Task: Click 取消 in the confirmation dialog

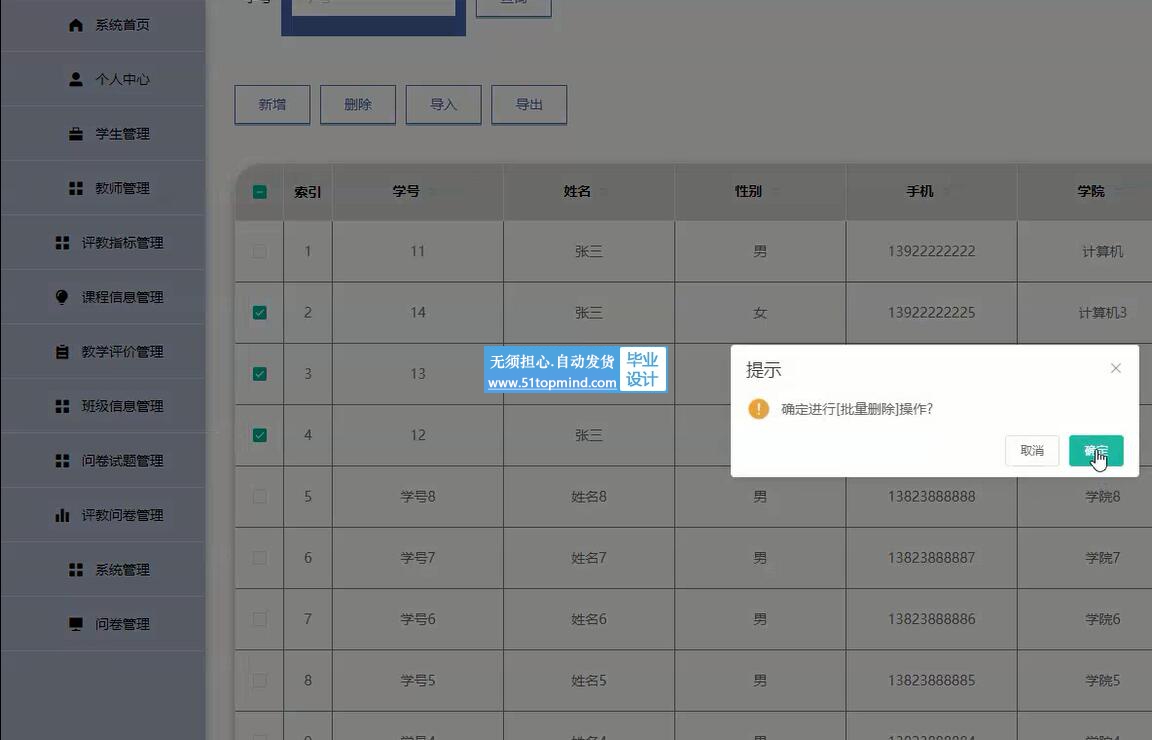Action: (x=1032, y=450)
